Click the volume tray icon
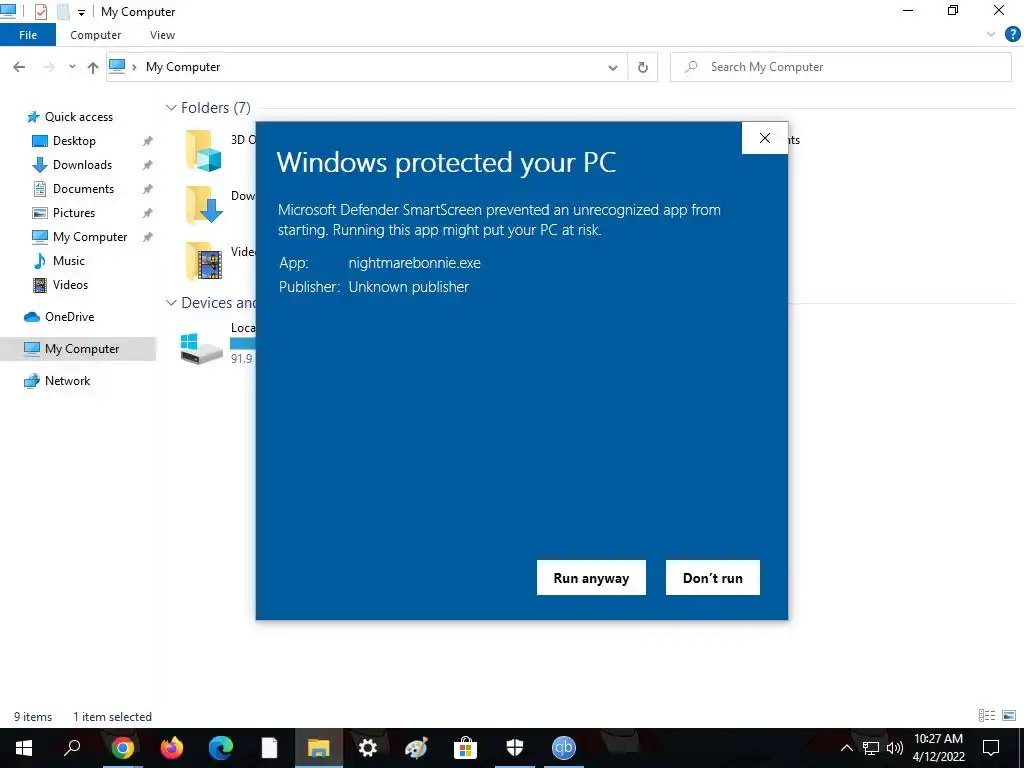 point(895,748)
